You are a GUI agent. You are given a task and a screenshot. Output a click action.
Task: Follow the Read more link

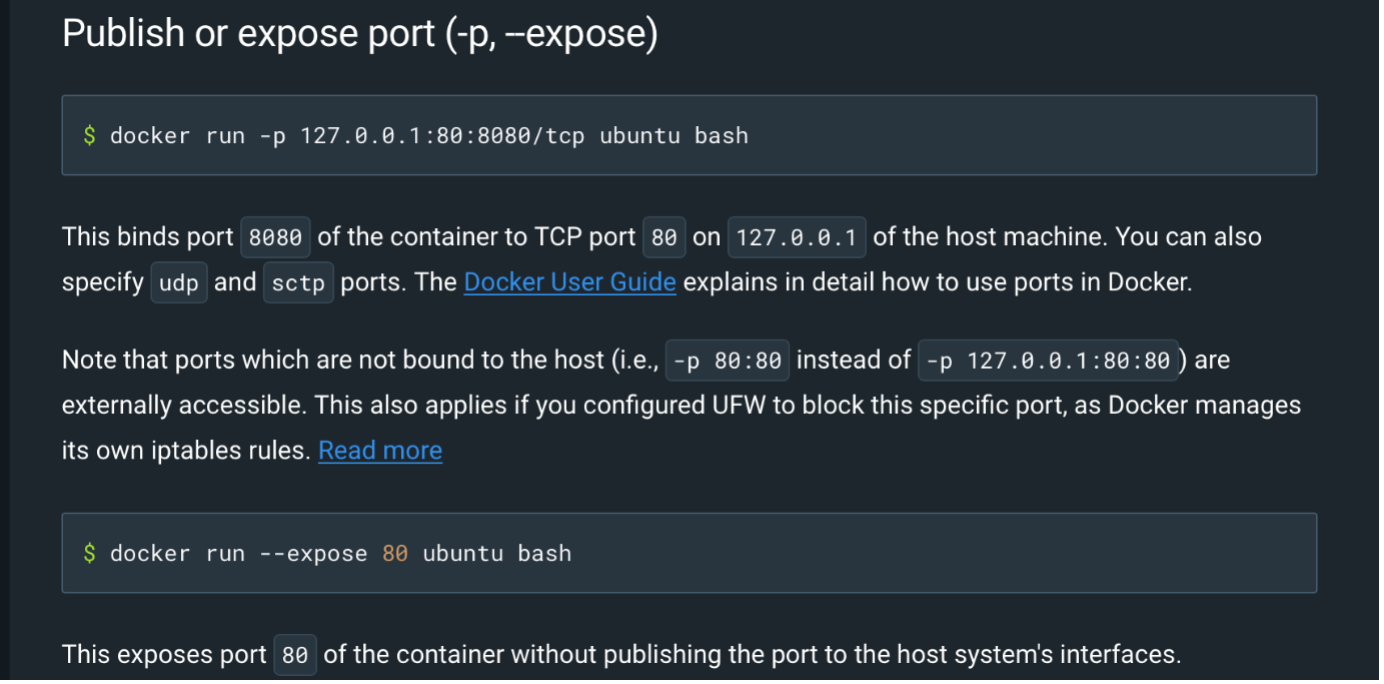pos(380,450)
